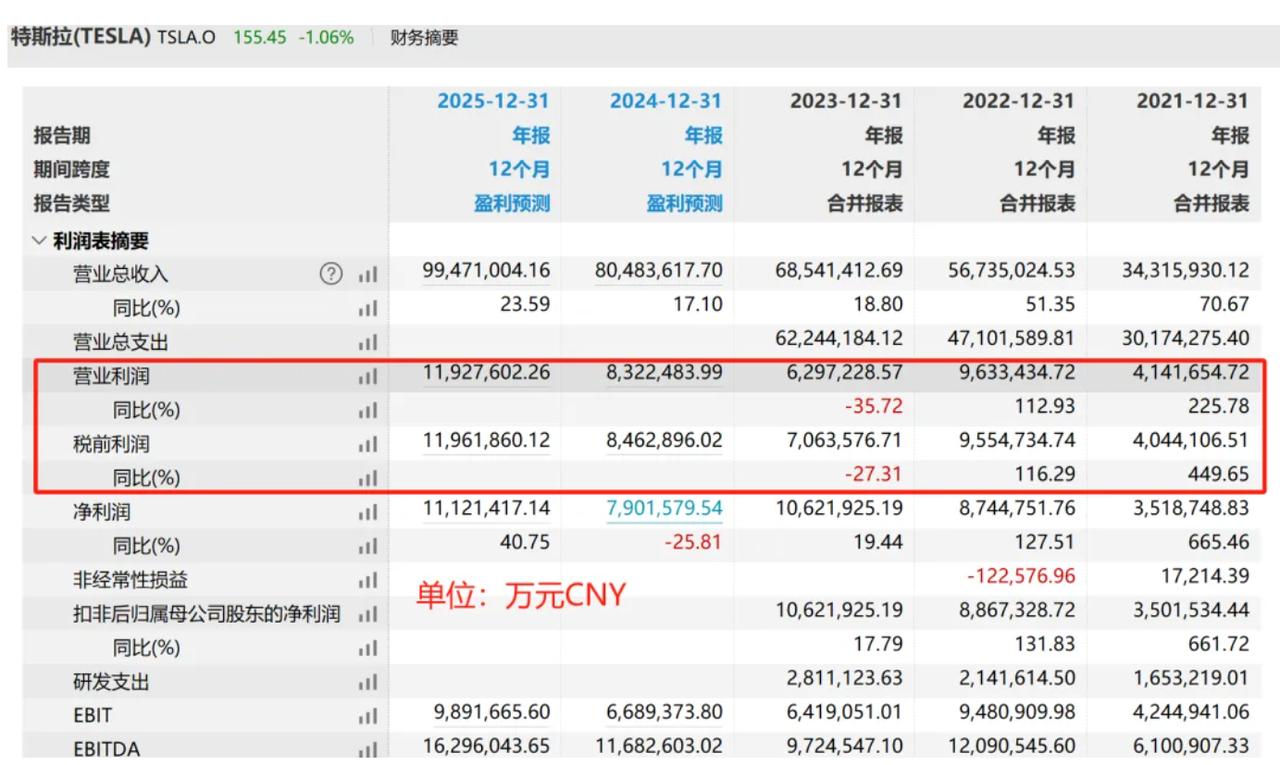This screenshot has height=765, width=1280.
Task: Open chart icon for 营业总收入 row
Action: 368,274
